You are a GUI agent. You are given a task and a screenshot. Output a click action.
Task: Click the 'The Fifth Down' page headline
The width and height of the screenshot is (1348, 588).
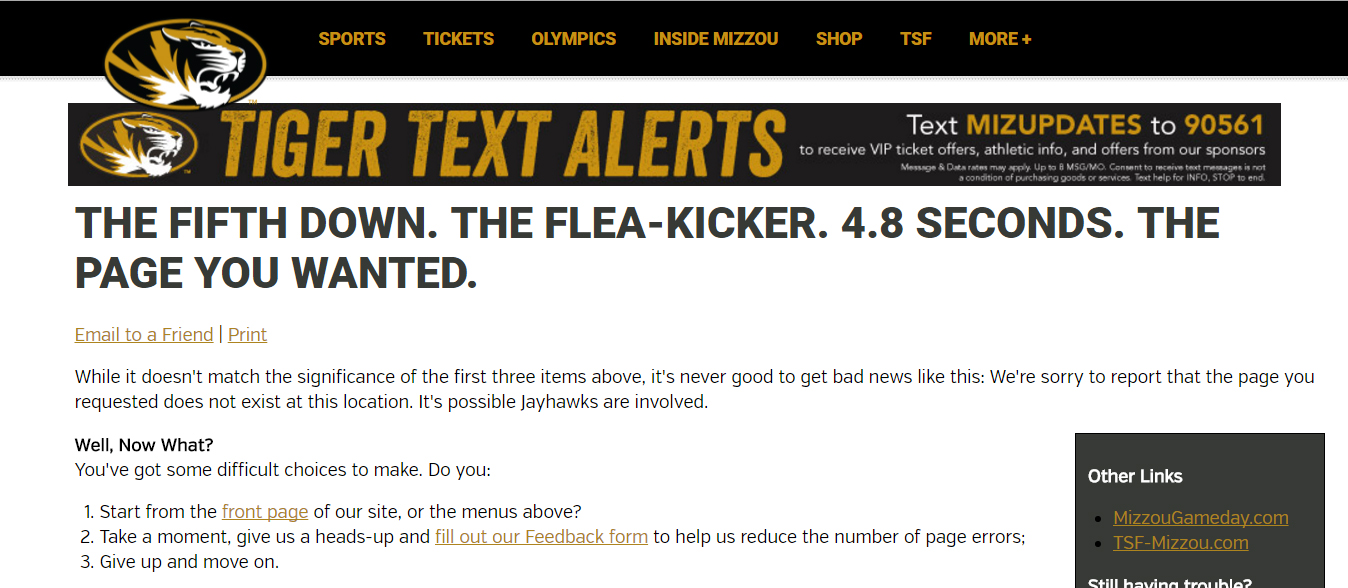(646, 248)
